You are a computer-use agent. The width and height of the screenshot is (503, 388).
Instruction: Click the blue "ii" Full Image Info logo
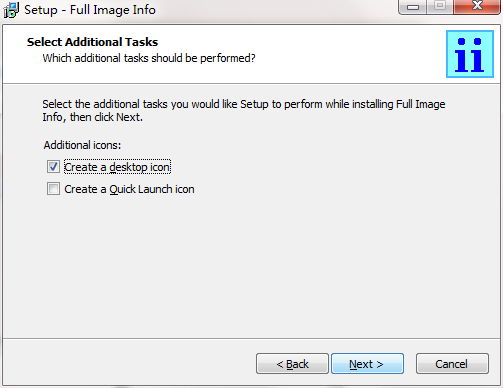click(x=470, y=54)
